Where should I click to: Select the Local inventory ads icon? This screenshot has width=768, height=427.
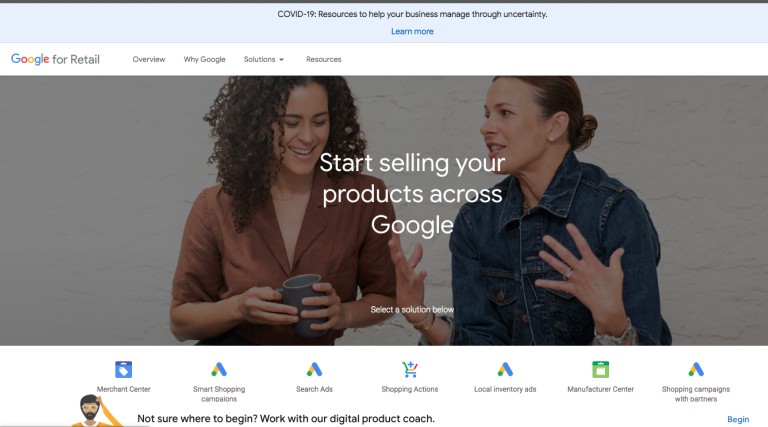[505, 369]
